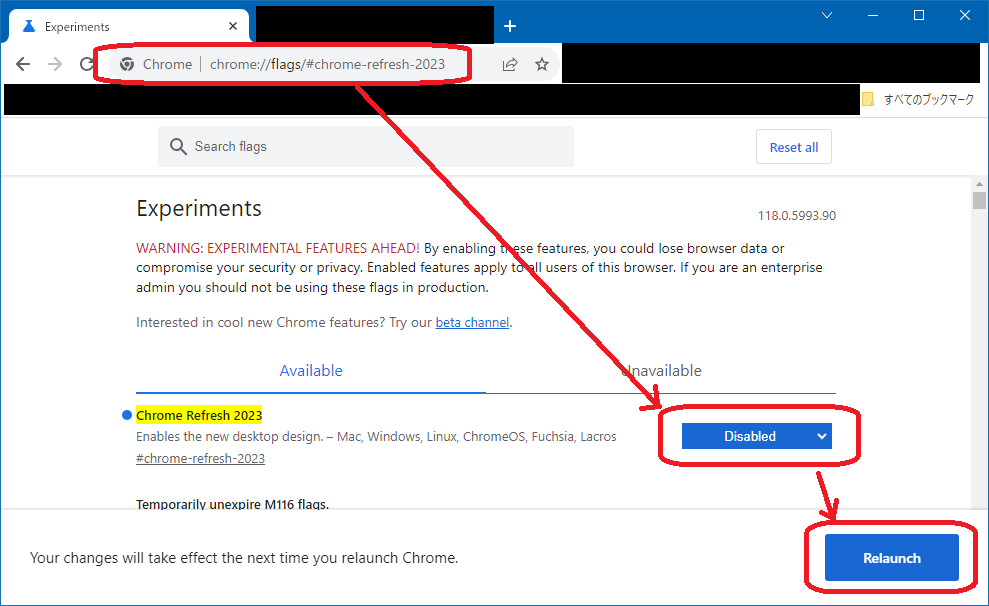
Task: Click the Relaunch button
Action: pyautogui.click(x=891, y=557)
